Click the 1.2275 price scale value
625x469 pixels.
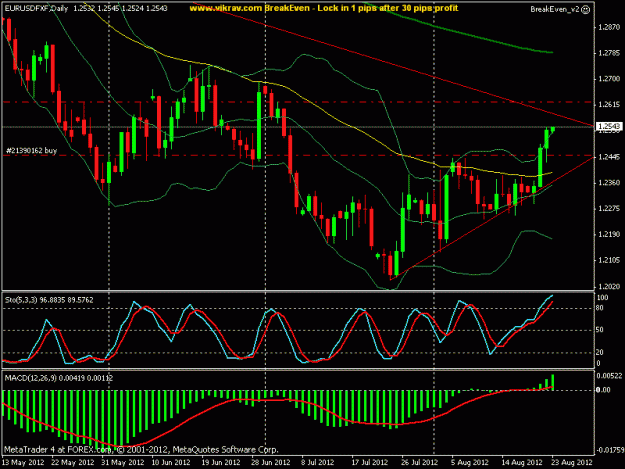pos(609,209)
